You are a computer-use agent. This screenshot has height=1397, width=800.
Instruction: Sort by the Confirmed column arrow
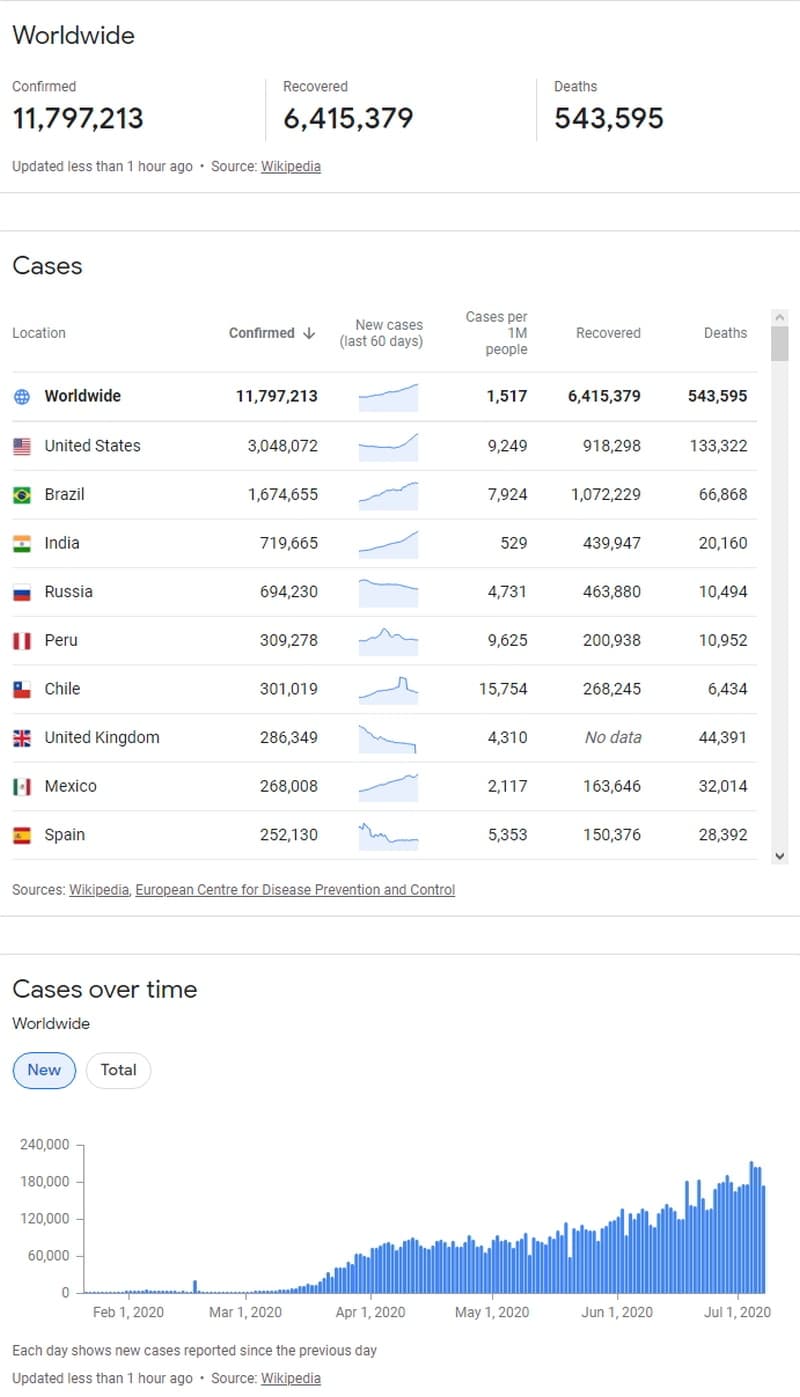click(309, 333)
